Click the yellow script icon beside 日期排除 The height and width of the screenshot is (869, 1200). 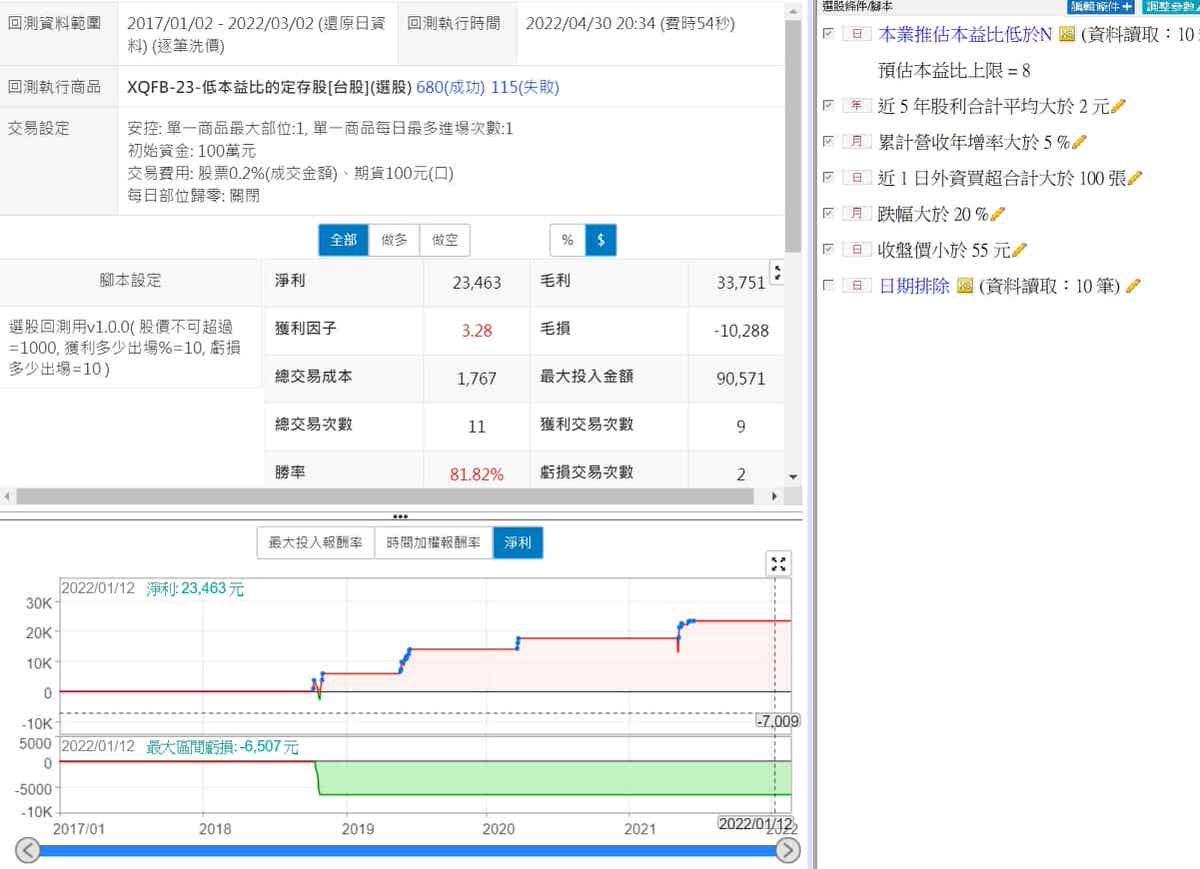[965, 286]
